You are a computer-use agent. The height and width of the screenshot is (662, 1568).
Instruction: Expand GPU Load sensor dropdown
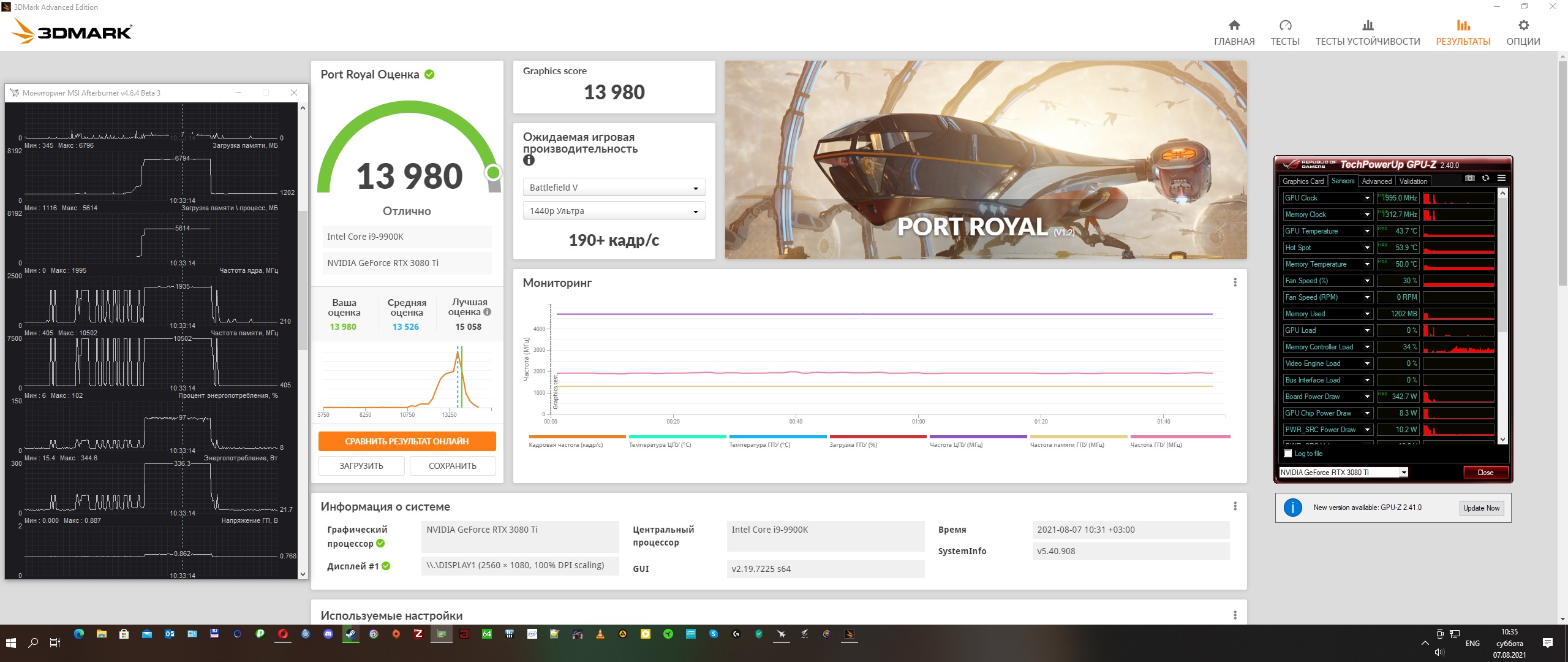(1367, 330)
